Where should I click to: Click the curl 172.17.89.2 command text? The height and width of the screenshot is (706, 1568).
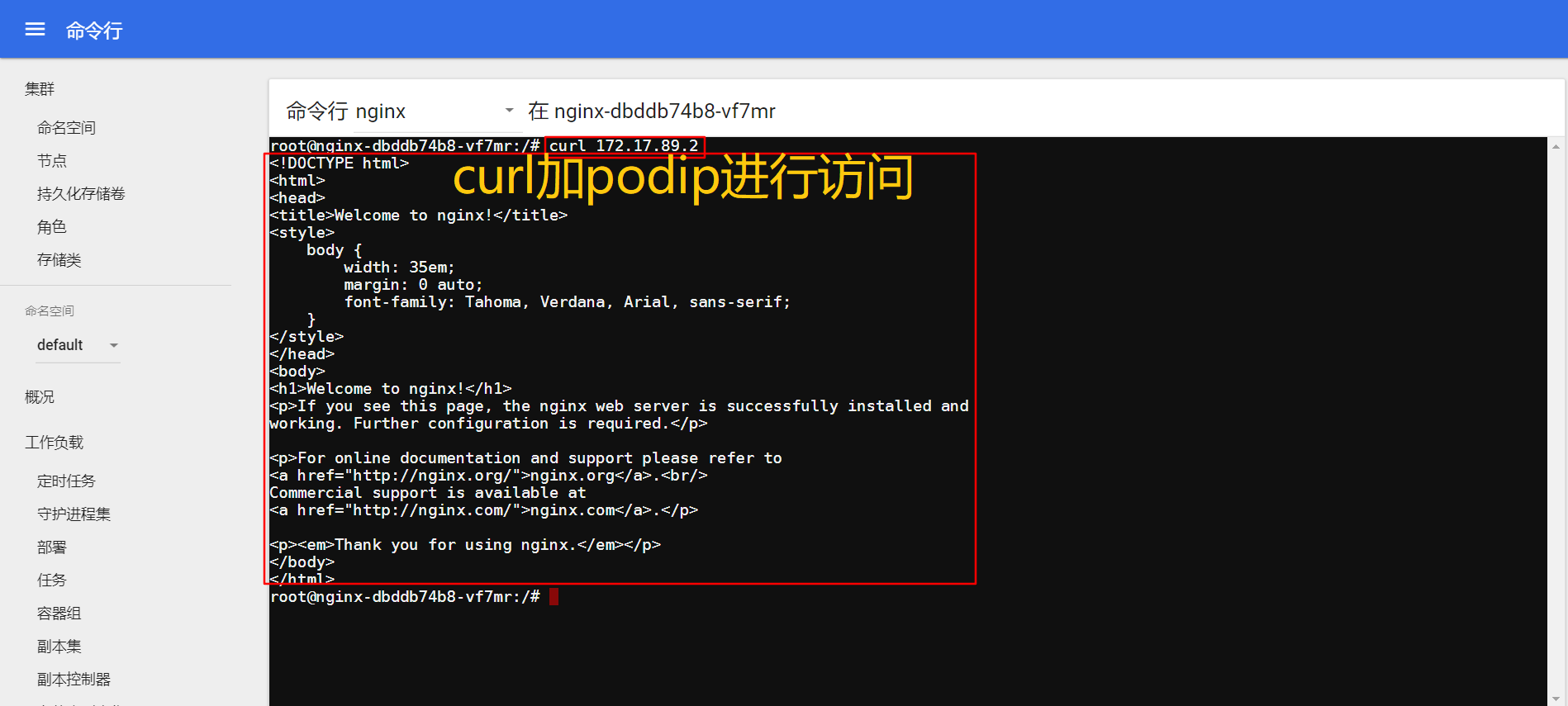point(624,146)
